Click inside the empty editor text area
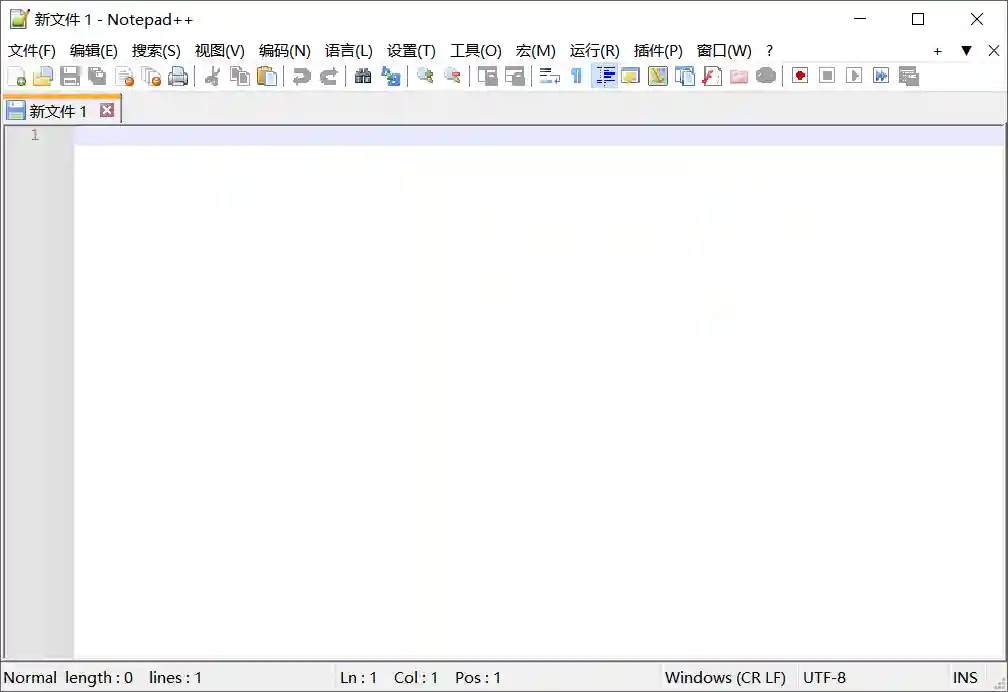The image size is (1008, 692). point(500,400)
